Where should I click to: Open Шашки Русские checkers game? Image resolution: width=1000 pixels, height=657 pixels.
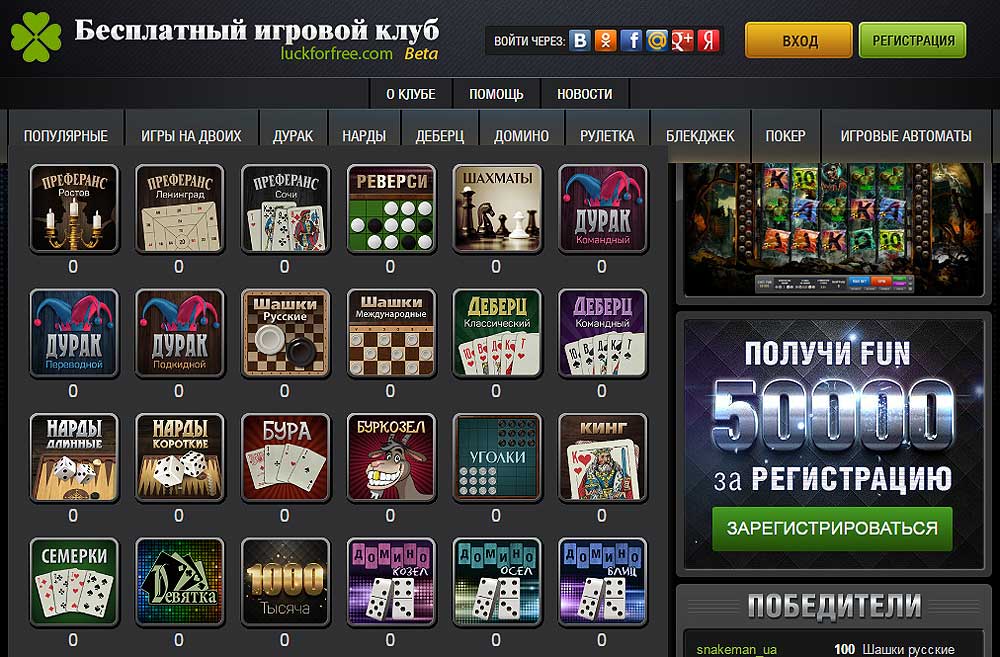point(285,333)
